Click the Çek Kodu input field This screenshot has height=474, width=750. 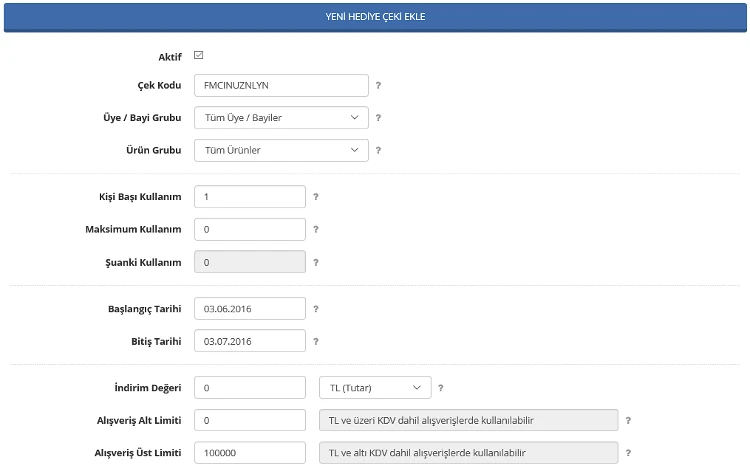[281, 86]
